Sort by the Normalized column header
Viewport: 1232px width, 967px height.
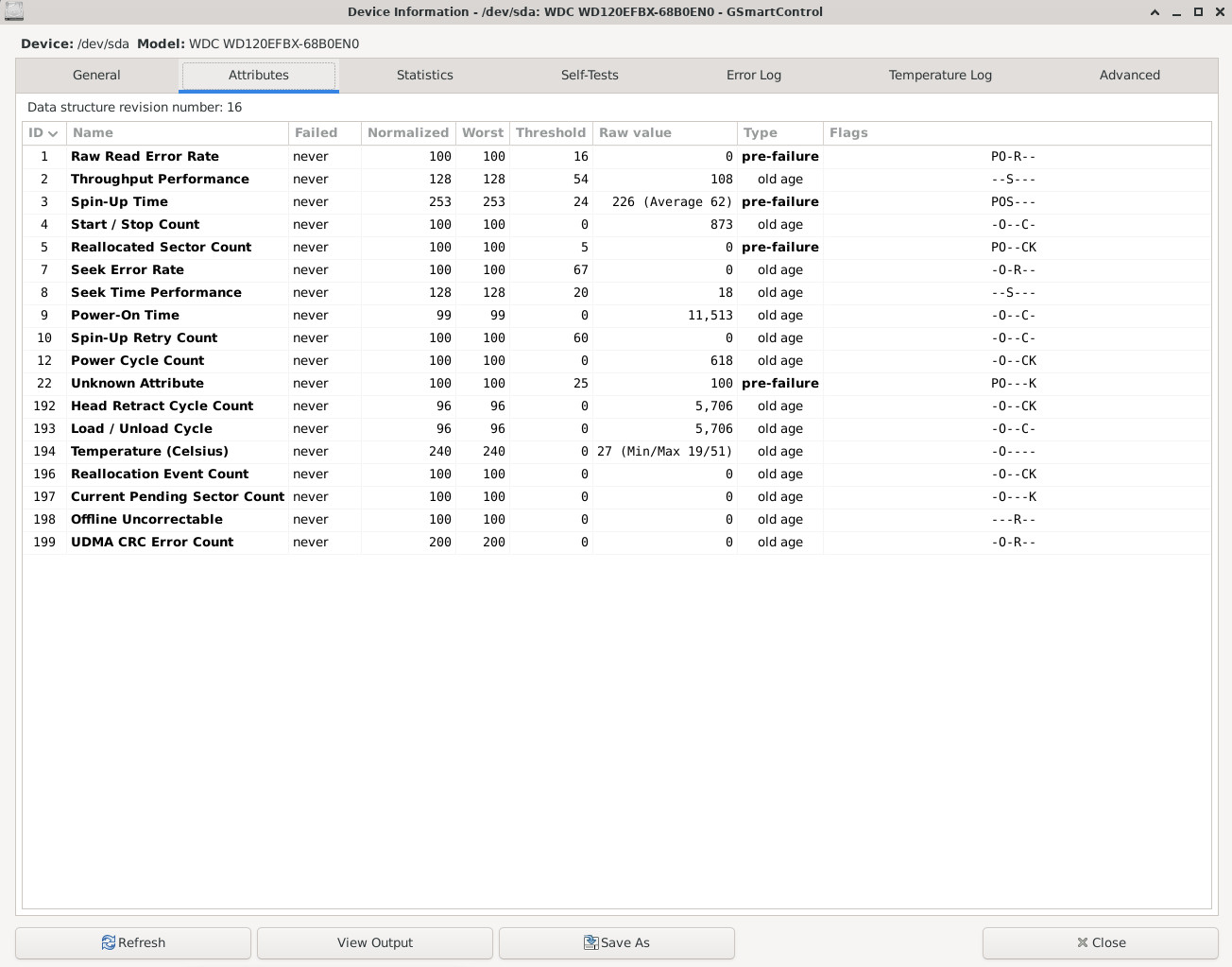tap(408, 133)
